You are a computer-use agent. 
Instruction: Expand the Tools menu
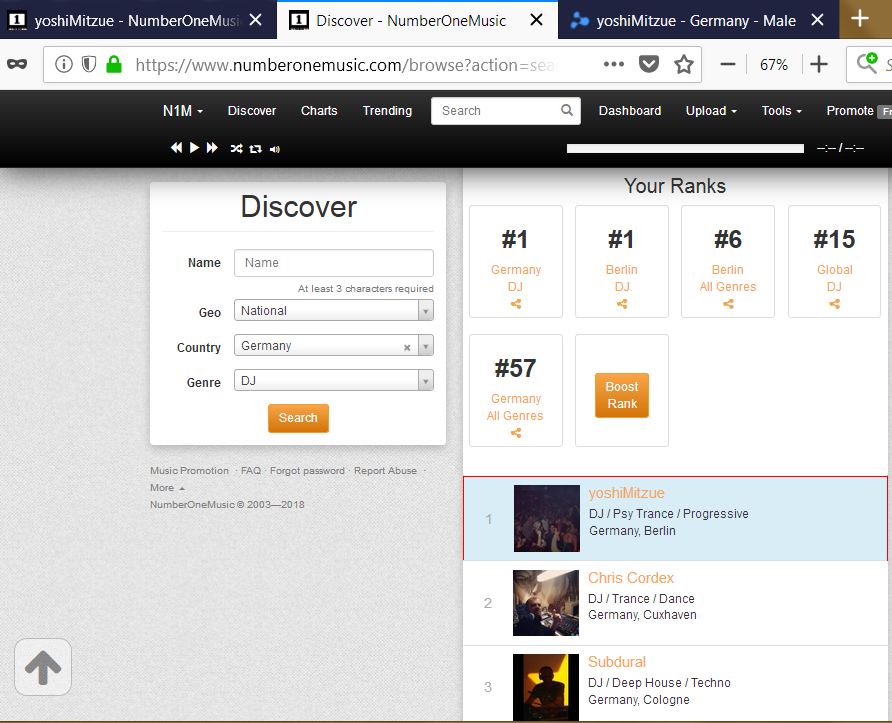[x=782, y=110]
